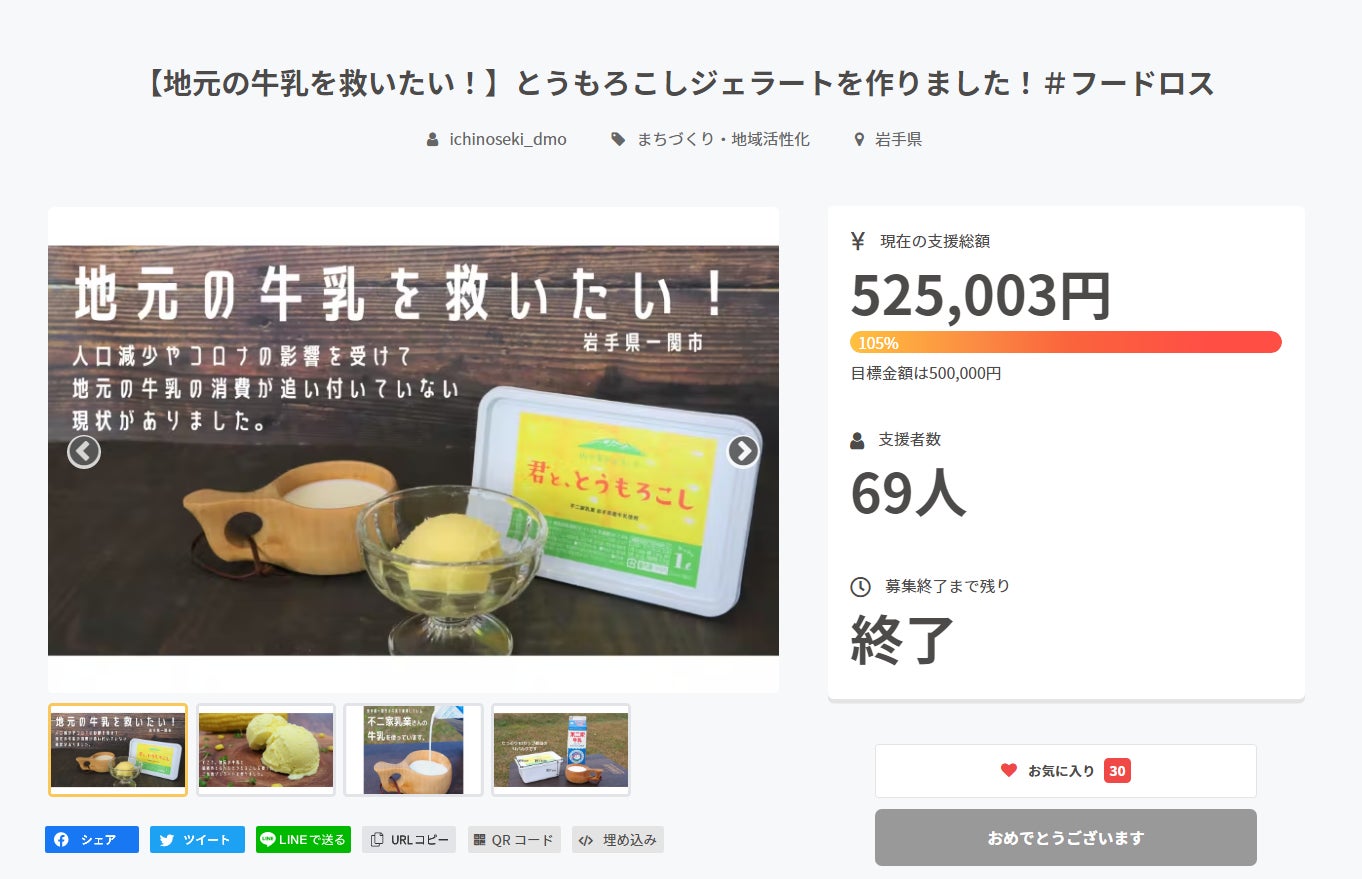Click the main gelato slideshow image
The height and width of the screenshot is (879, 1362).
tap(413, 450)
